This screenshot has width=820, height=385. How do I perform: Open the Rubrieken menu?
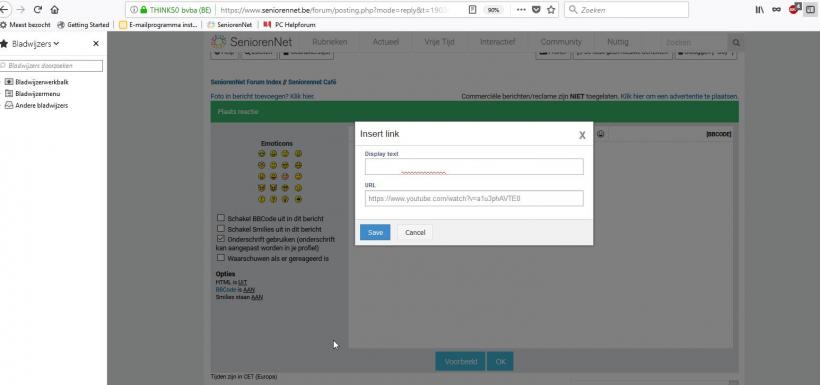[x=329, y=42]
